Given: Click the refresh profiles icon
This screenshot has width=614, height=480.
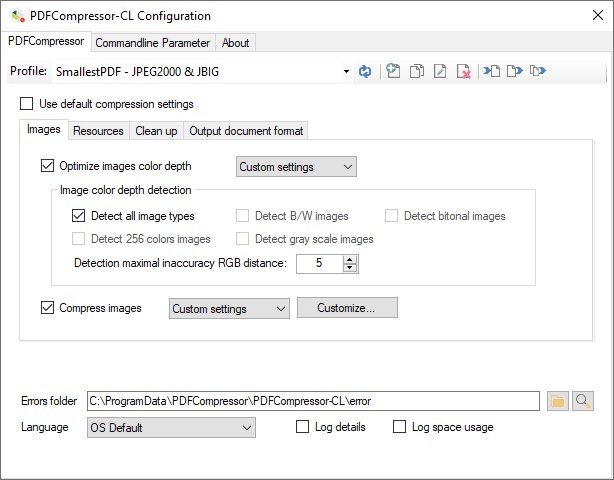Looking at the screenshot, I should pos(366,71).
